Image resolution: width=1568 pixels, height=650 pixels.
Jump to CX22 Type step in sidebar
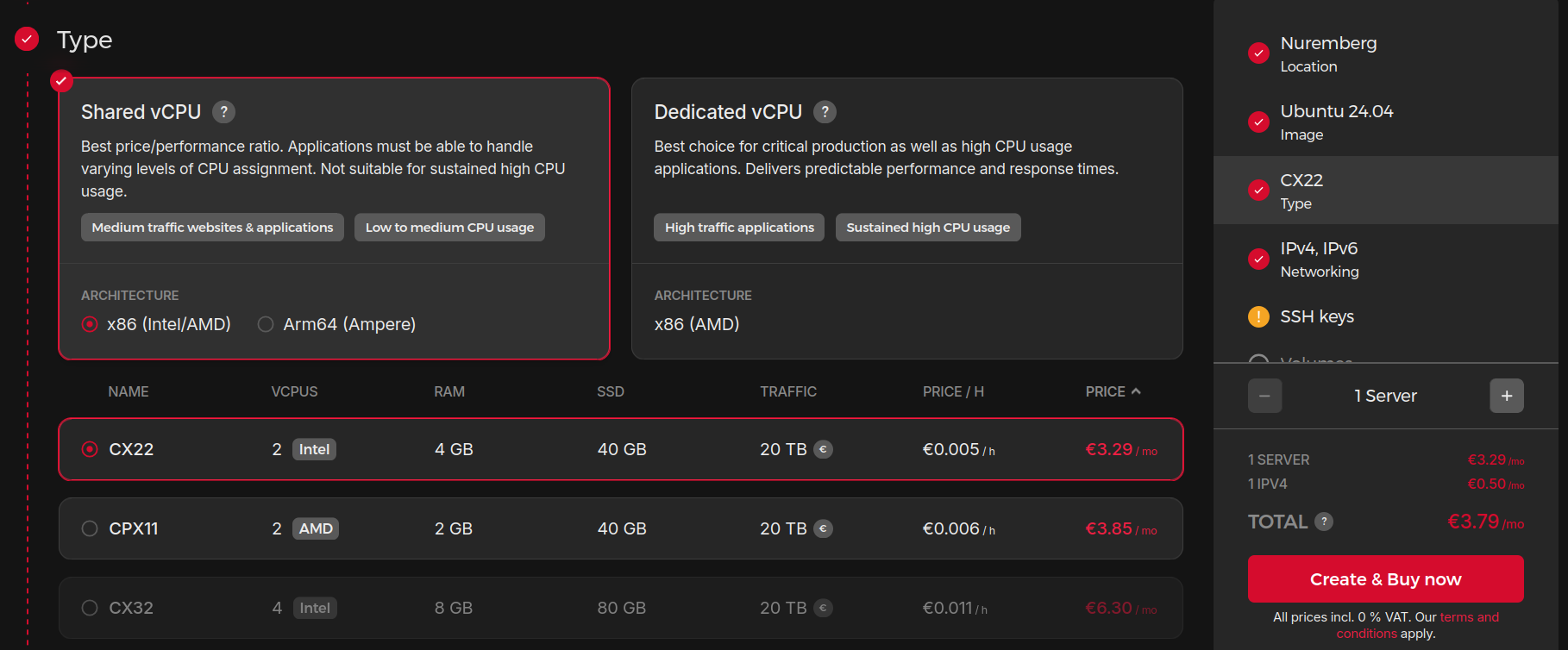[1385, 191]
